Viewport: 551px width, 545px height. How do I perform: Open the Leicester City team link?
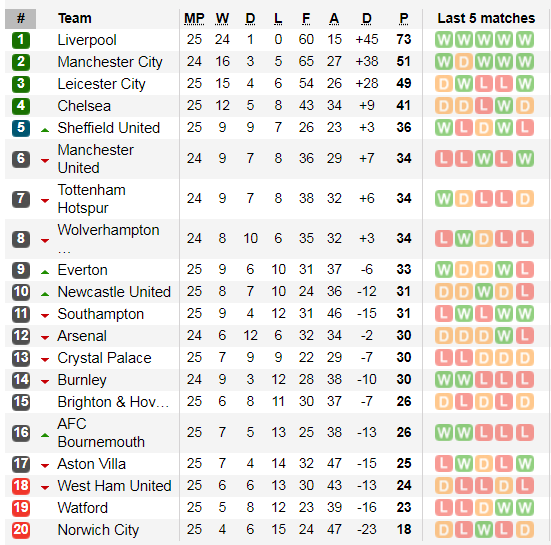pos(101,84)
